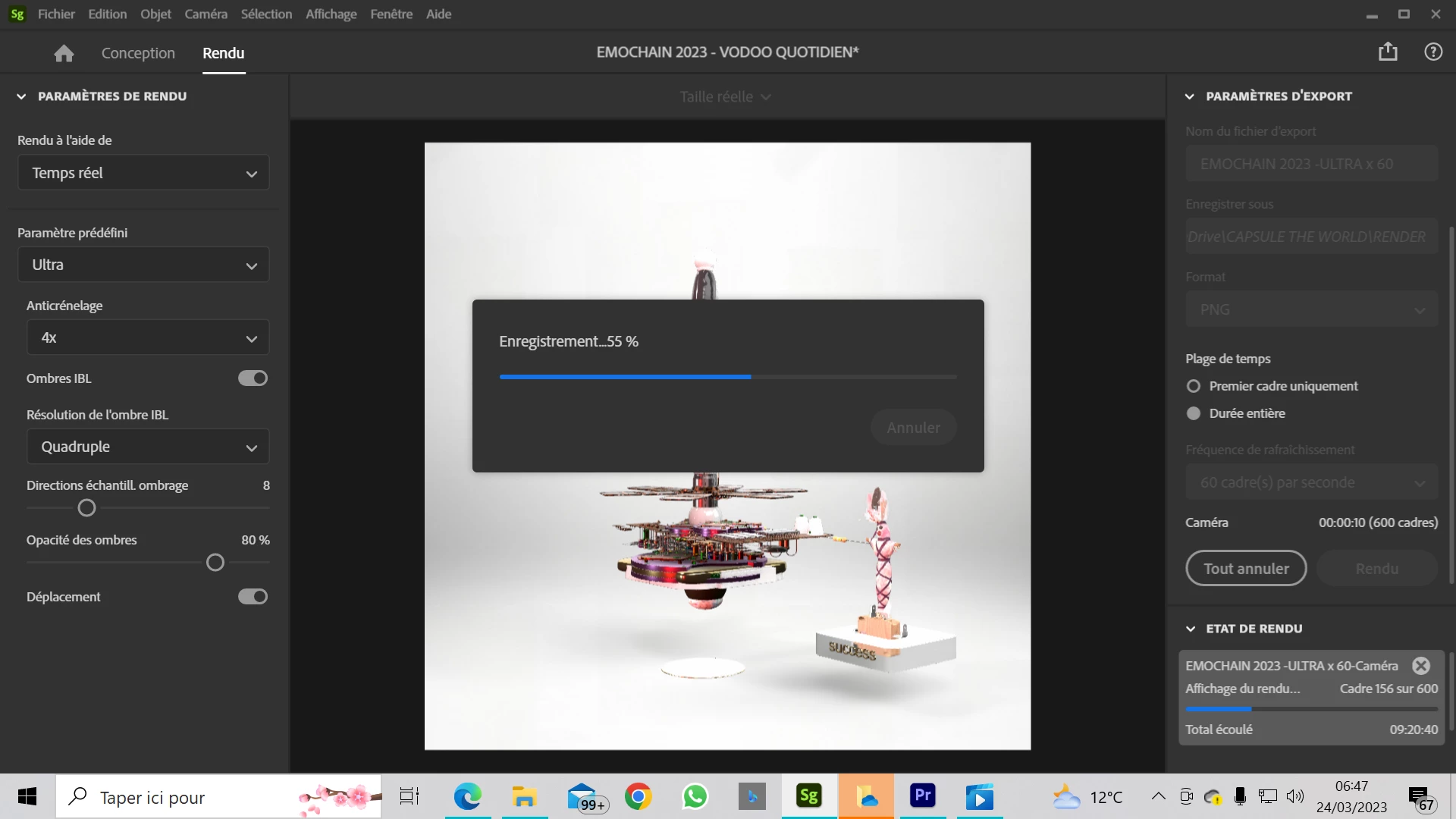Toggle the Ombres IBL switch
The height and width of the screenshot is (819, 1456).
[x=253, y=378]
